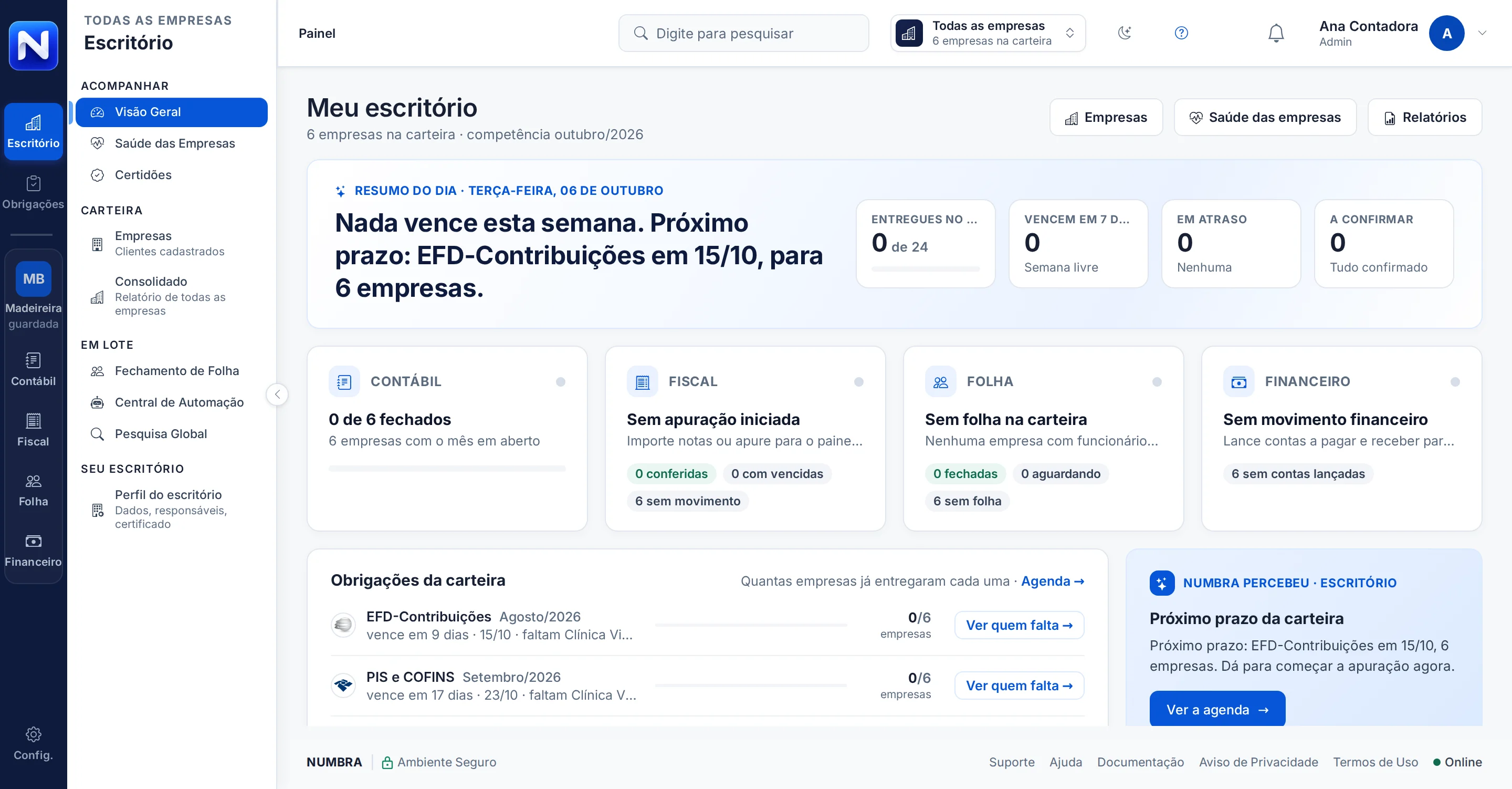
Task: Click the EFD-Contribuições delivery progress bar
Action: [x=751, y=625]
